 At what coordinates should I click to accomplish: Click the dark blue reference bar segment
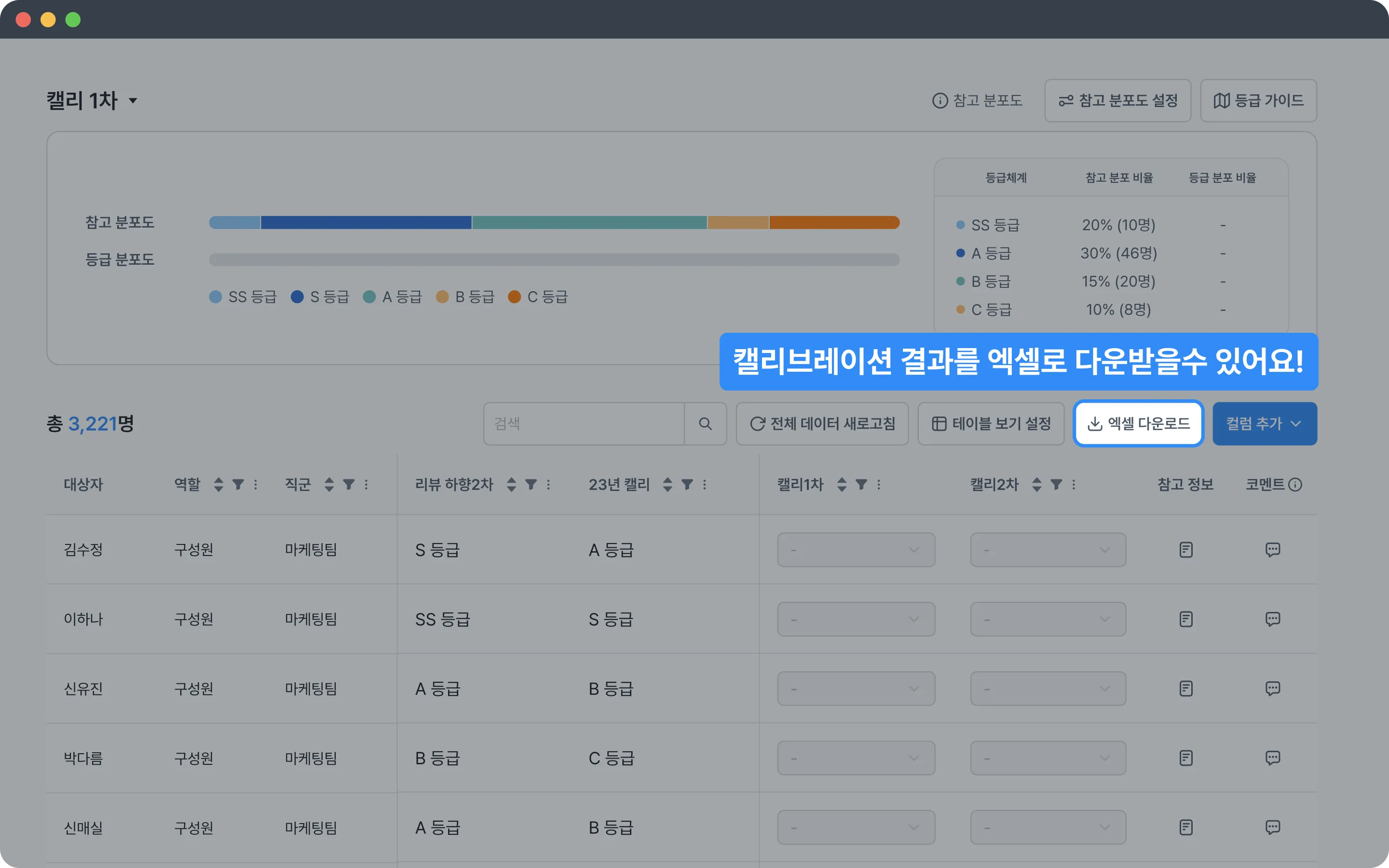coord(366,222)
